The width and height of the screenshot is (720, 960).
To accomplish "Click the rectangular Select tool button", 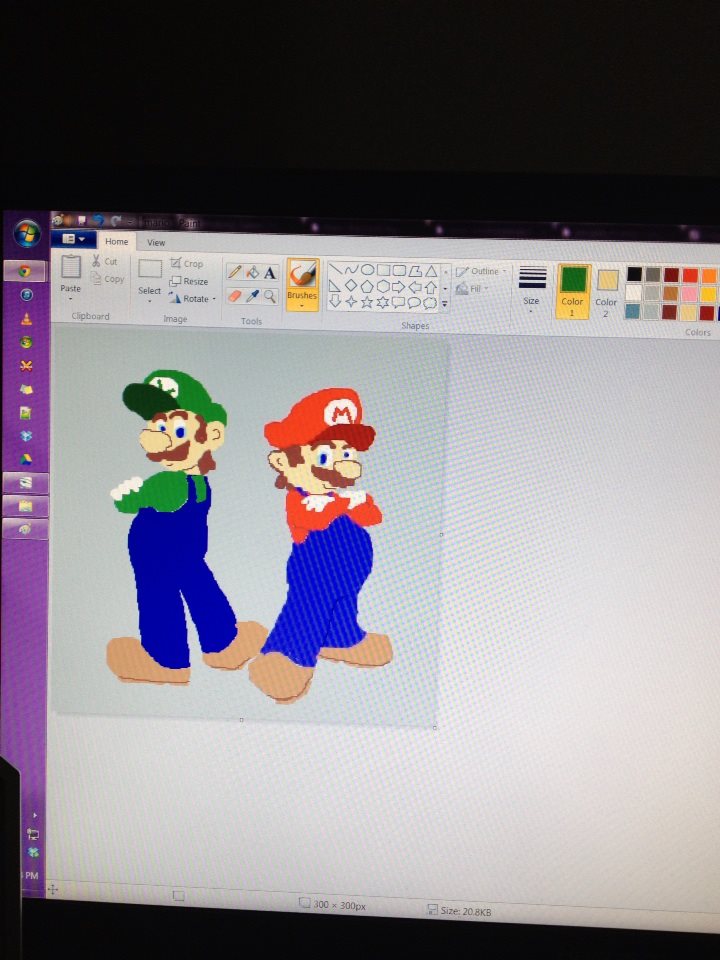I will (149, 269).
